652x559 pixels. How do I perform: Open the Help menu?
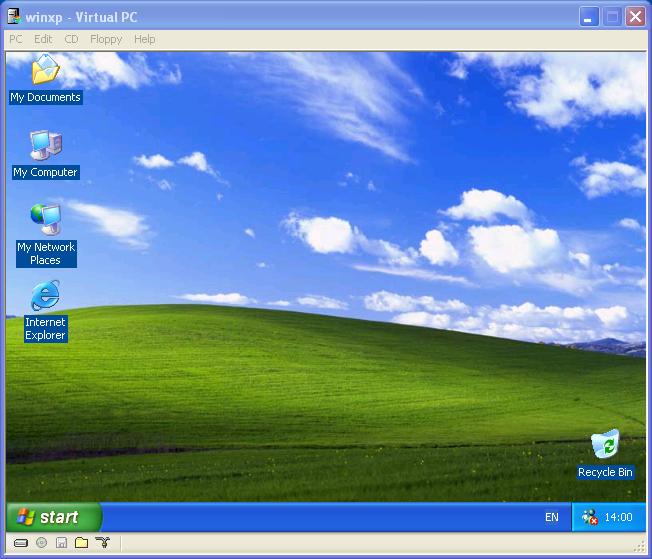pyautogui.click(x=145, y=39)
